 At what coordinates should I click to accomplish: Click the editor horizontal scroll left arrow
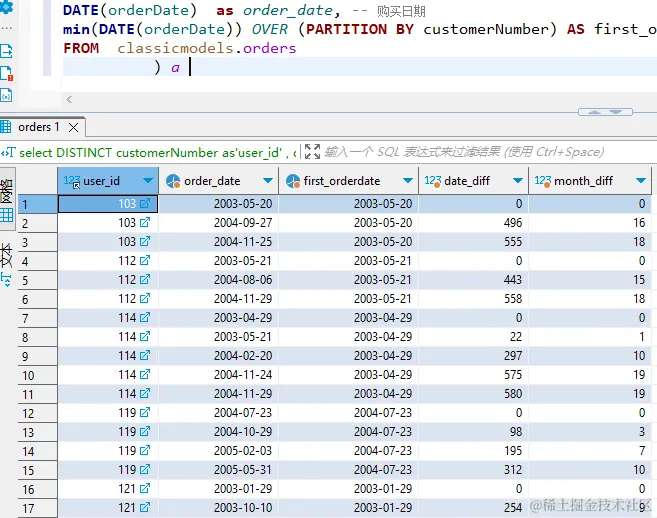click(69, 99)
